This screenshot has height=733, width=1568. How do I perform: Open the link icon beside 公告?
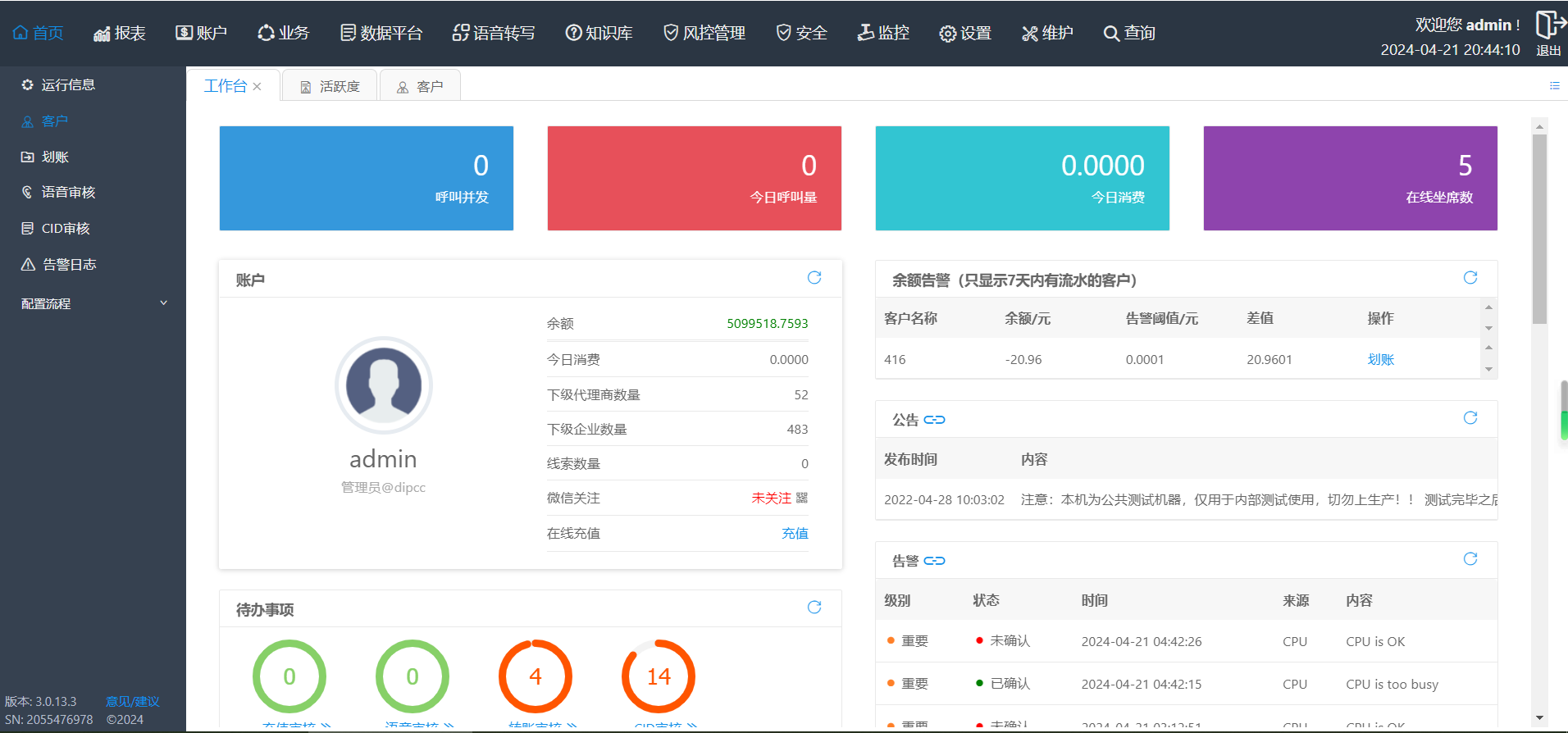coord(934,420)
